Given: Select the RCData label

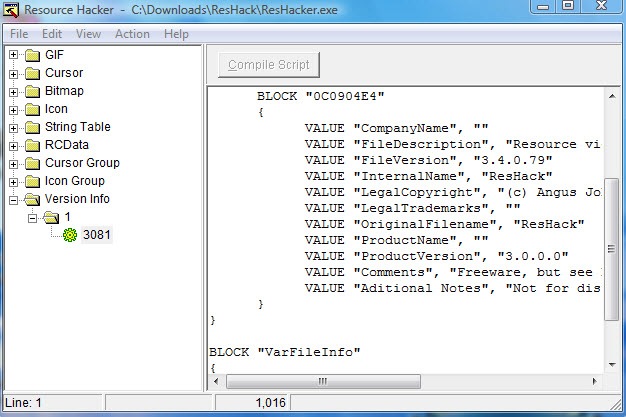Looking at the screenshot, I should coord(67,145).
